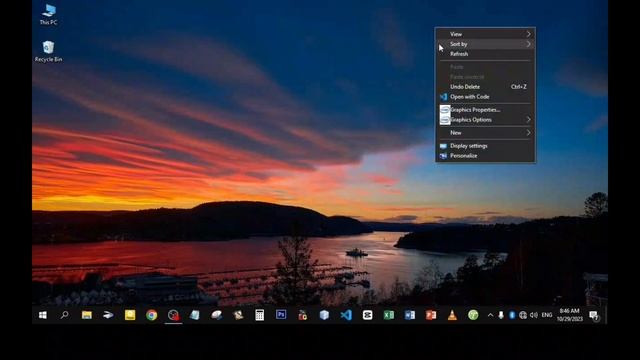Expand Graphics Options submenu arrow

click(x=529, y=120)
